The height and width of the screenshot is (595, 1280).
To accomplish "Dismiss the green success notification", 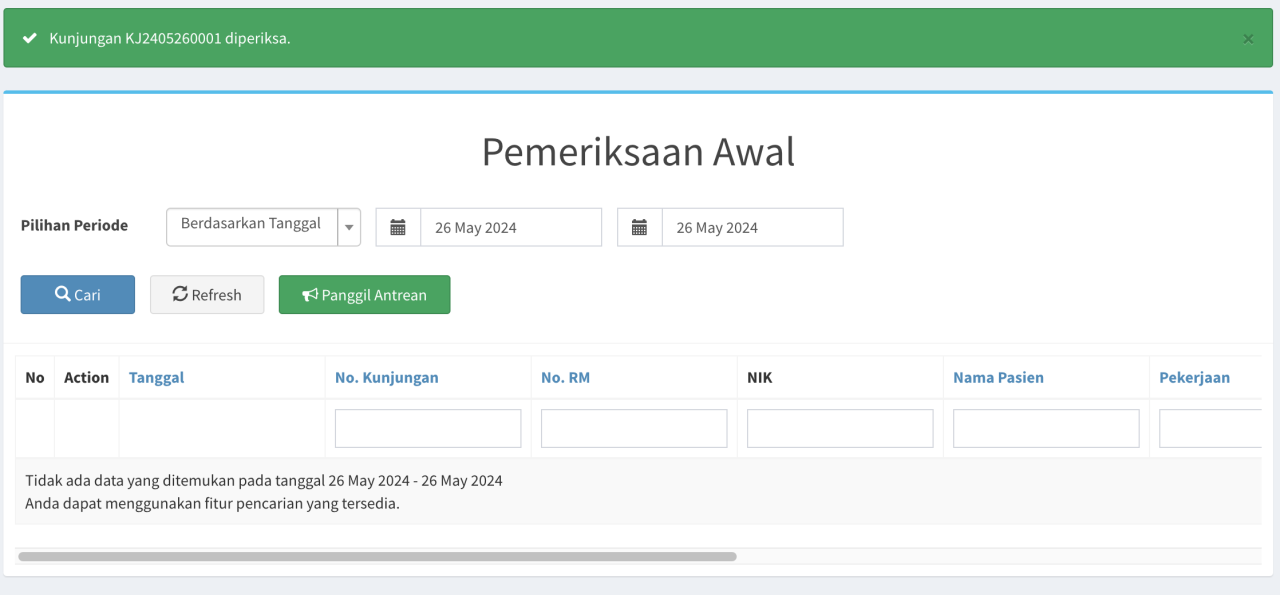I will [1248, 39].
